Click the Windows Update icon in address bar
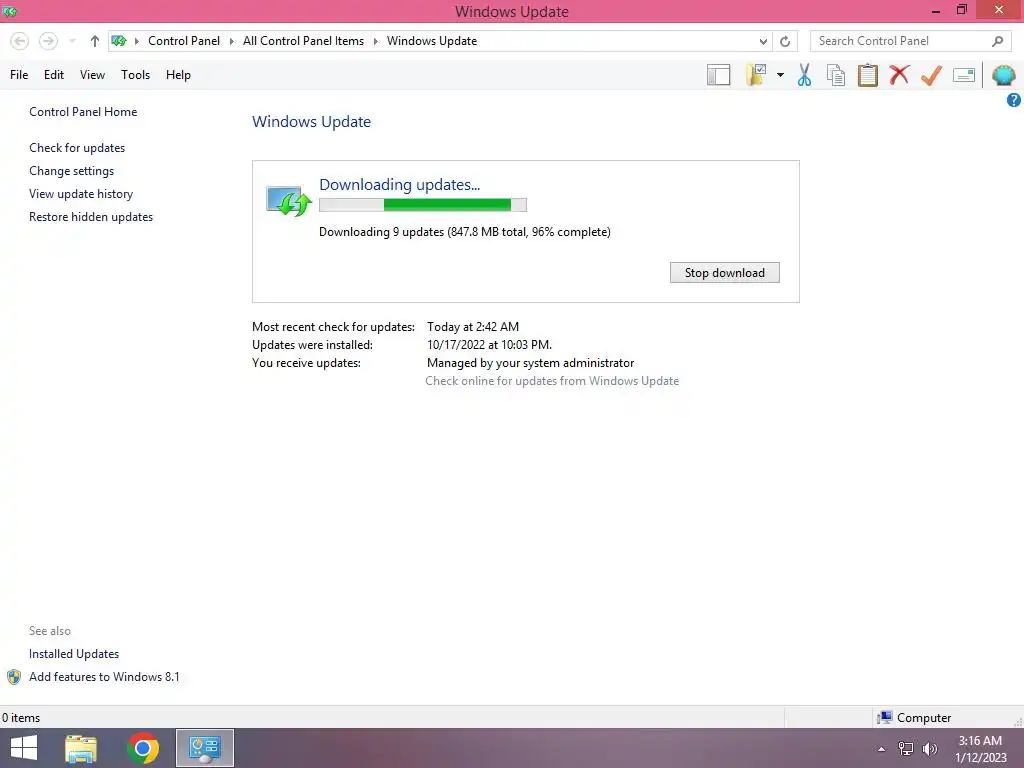This screenshot has height=768, width=1024. (119, 41)
